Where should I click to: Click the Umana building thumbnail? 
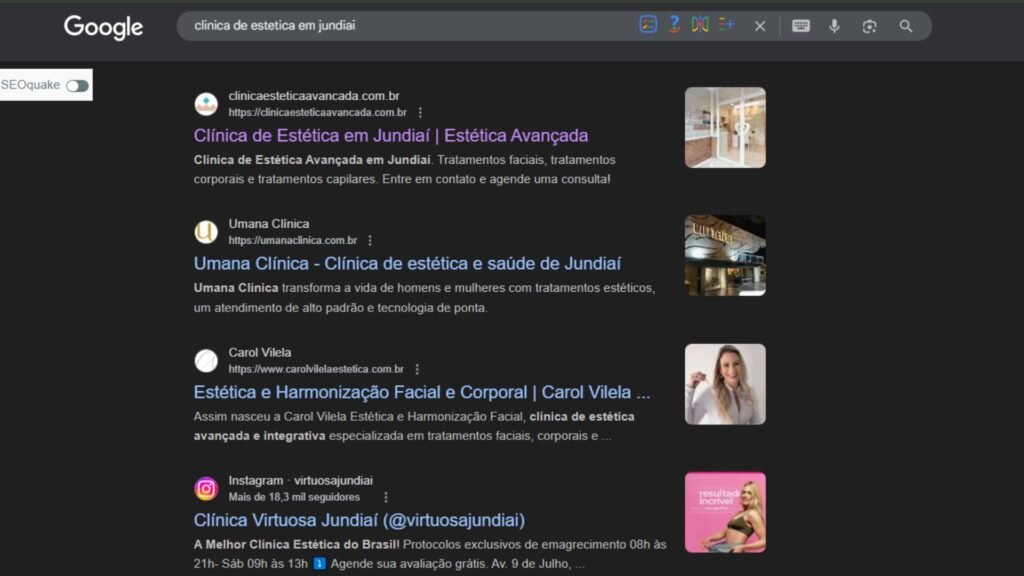[725, 255]
